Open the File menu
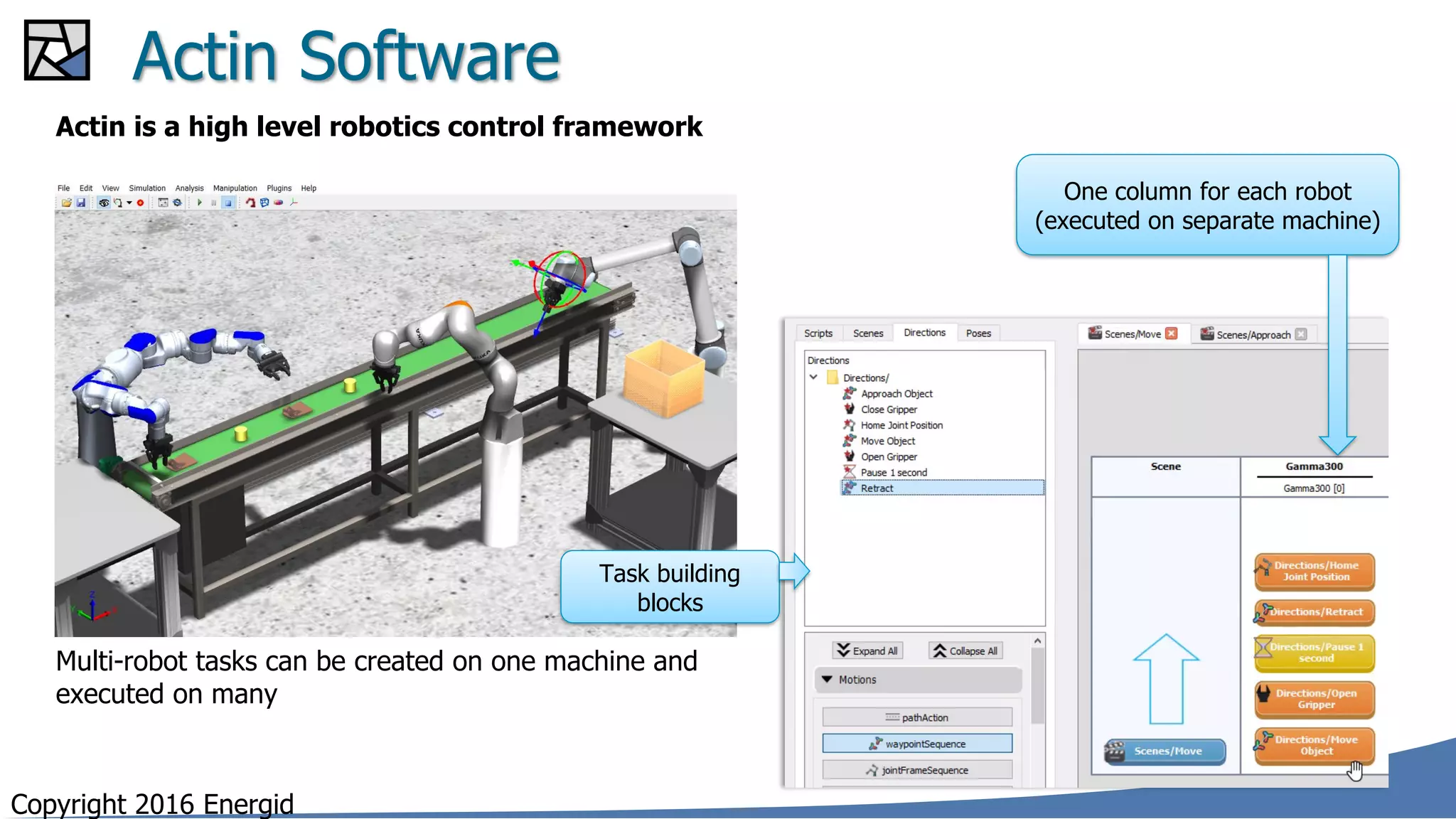The width and height of the screenshot is (1456, 819). click(63, 188)
